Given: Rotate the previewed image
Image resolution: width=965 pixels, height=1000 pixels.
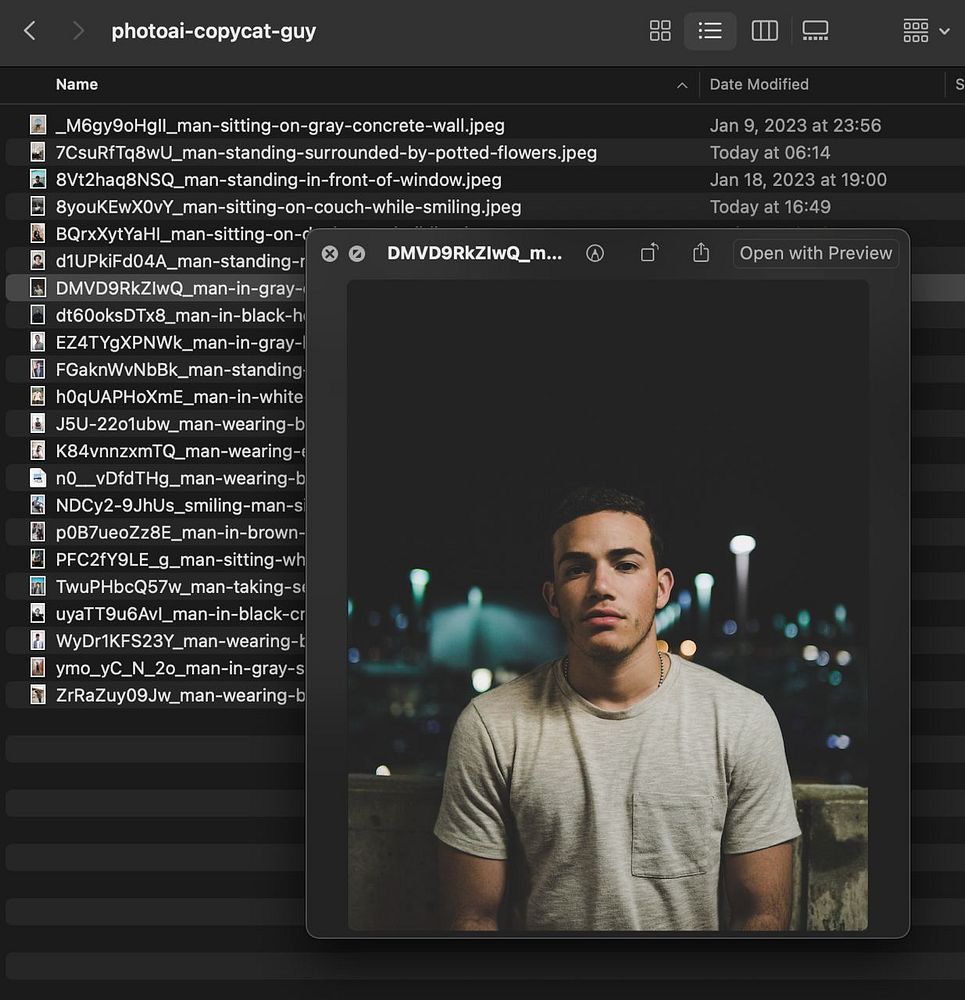Looking at the screenshot, I should click(x=649, y=253).
